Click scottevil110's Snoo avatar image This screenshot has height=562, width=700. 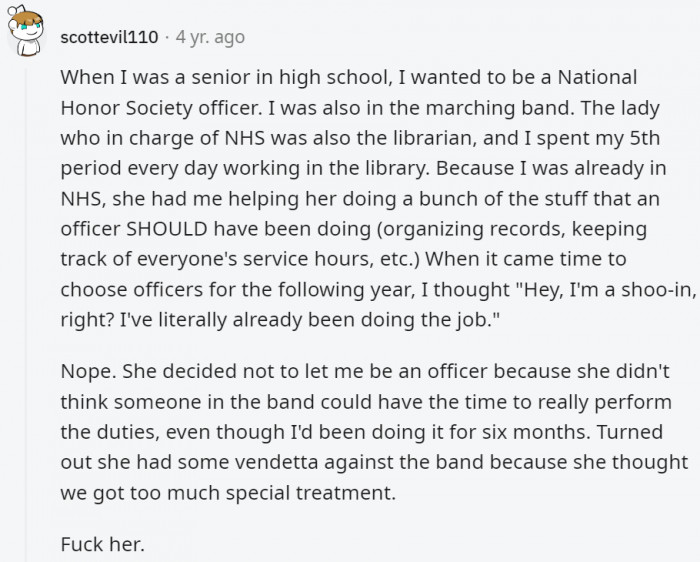25,30
